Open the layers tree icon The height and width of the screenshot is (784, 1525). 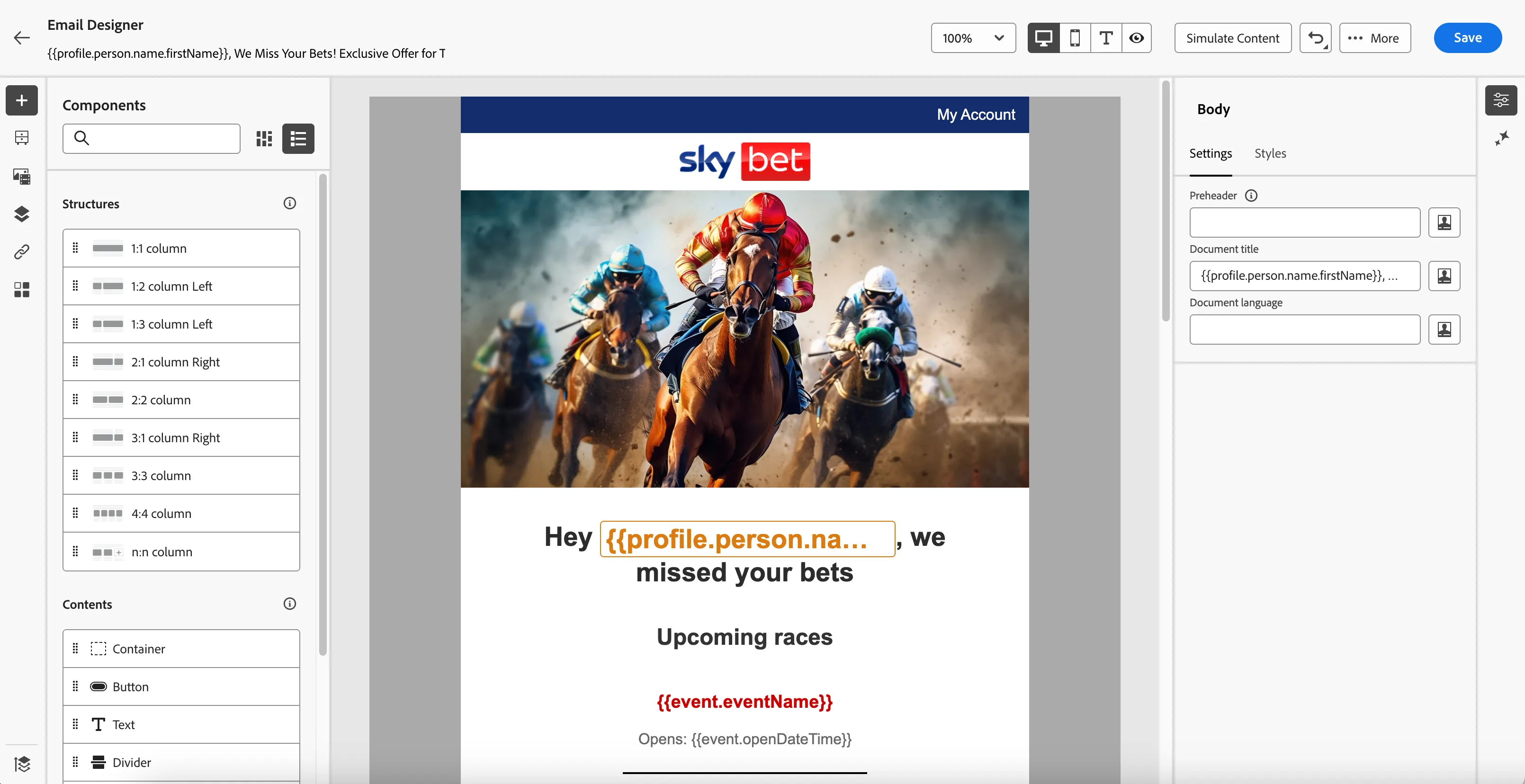coord(22,214)
